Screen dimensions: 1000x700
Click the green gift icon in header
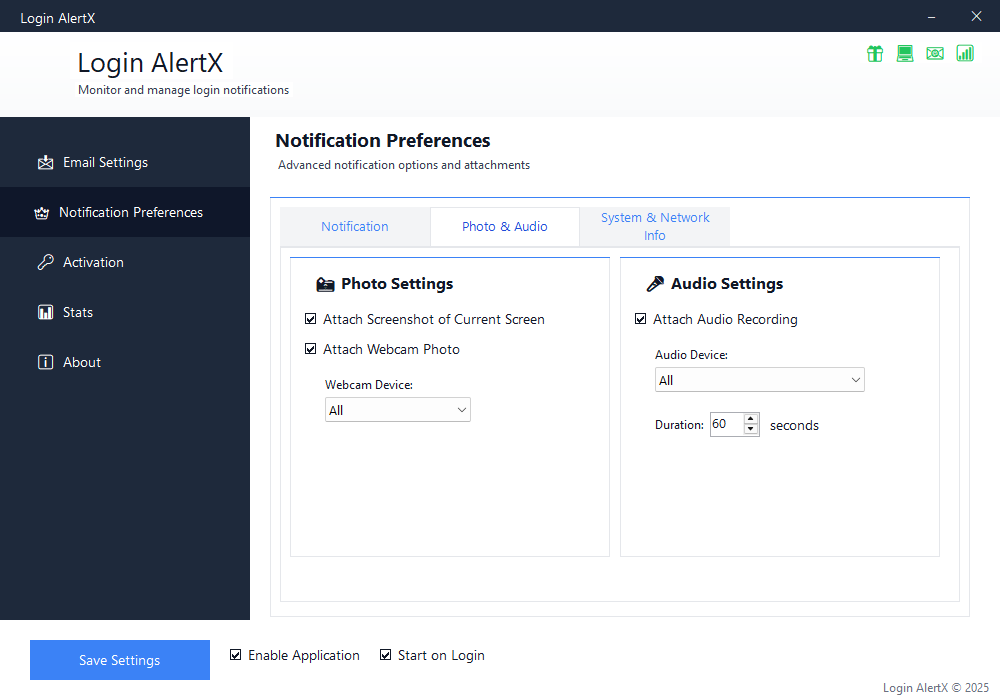point(875,54)
